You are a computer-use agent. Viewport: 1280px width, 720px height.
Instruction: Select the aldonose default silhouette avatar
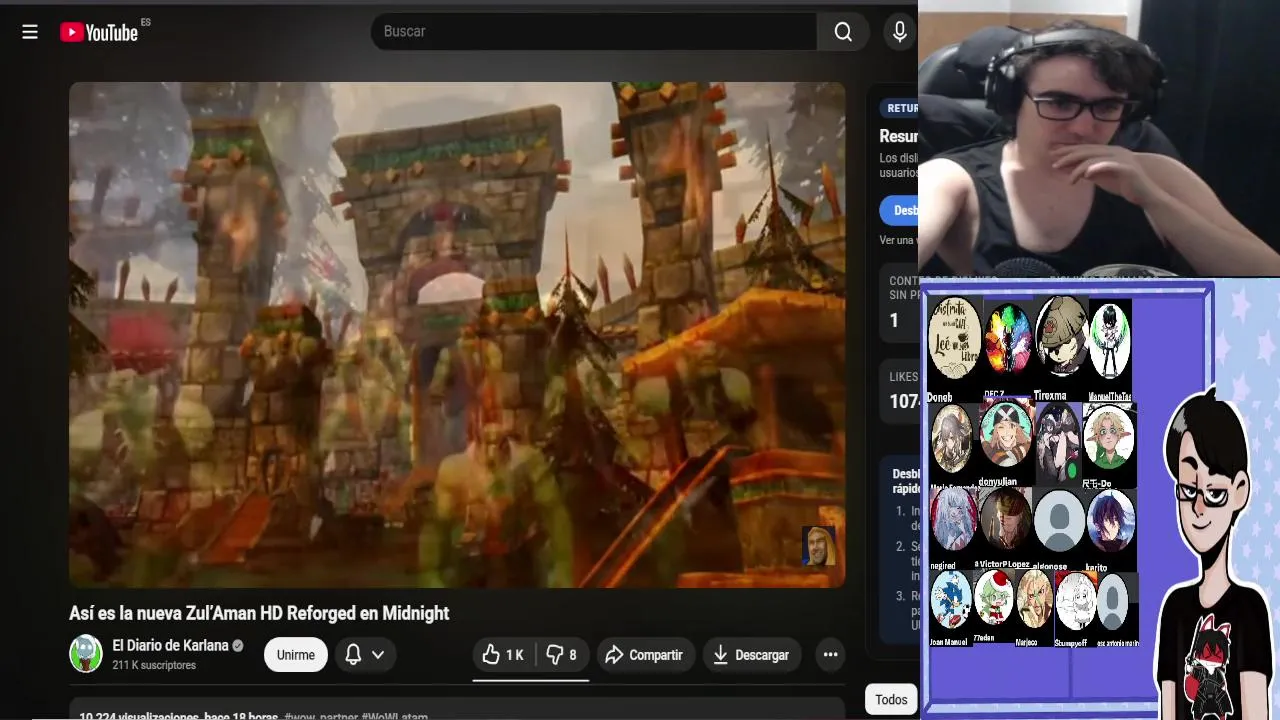[x=1059, y=520]
